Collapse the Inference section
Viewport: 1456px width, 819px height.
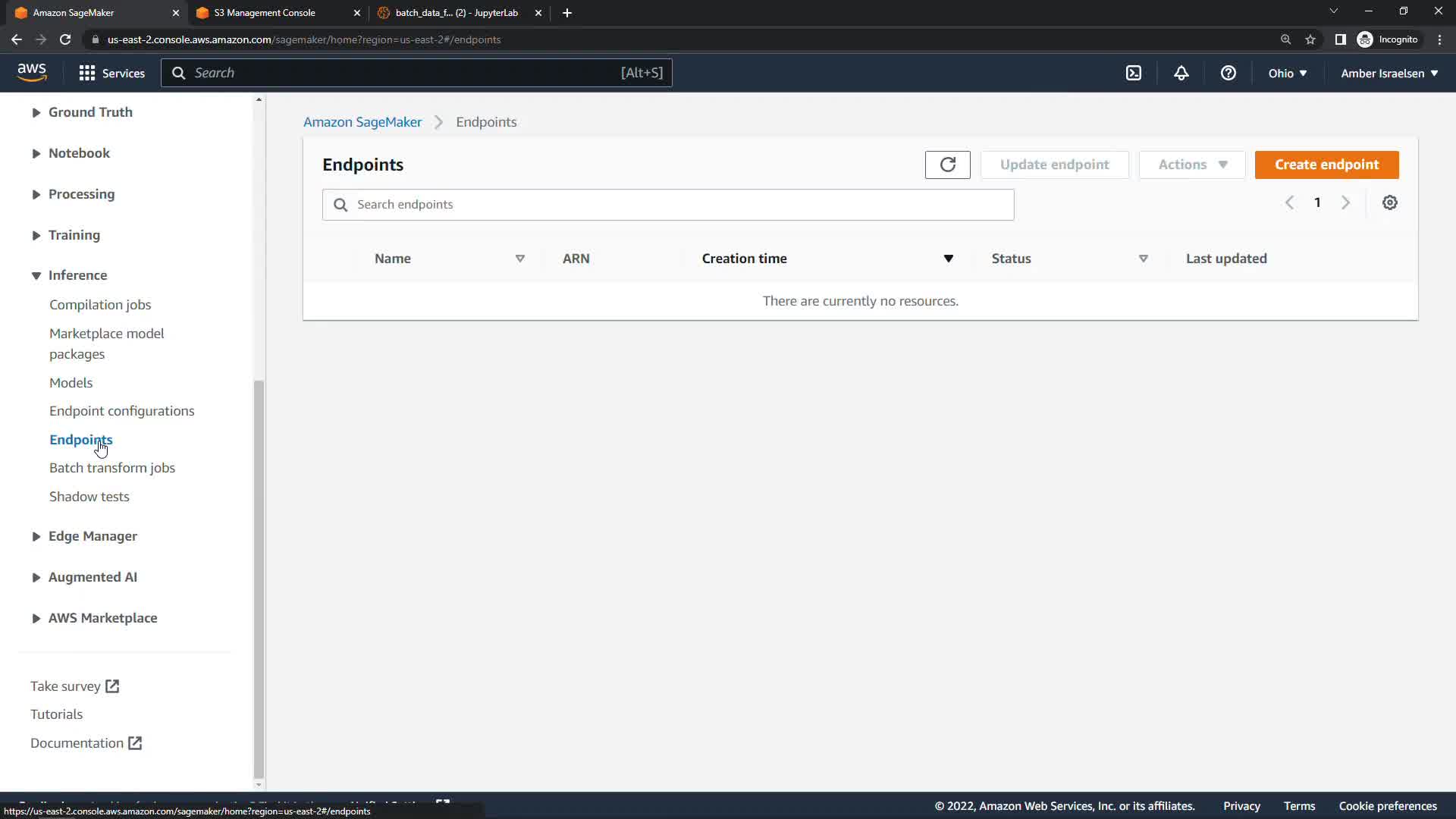[x=77, y=275]
